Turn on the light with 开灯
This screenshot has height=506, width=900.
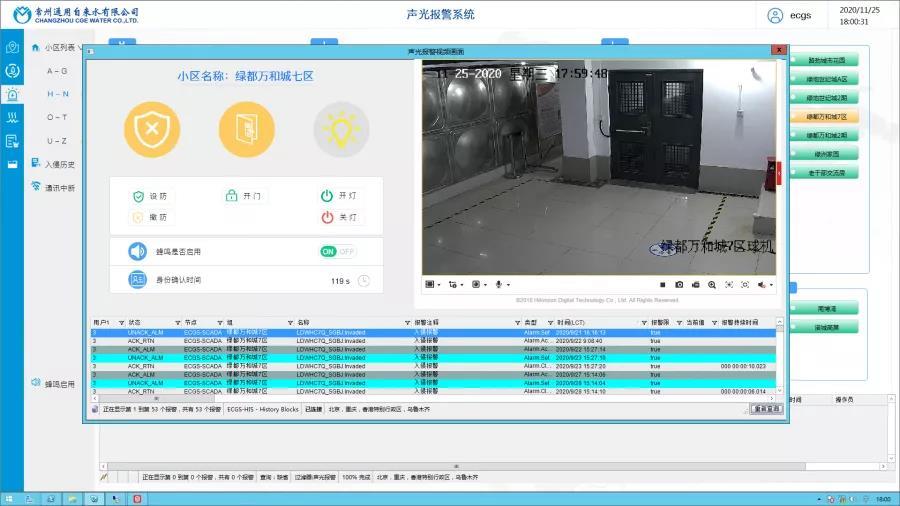[x=338, y=196]
